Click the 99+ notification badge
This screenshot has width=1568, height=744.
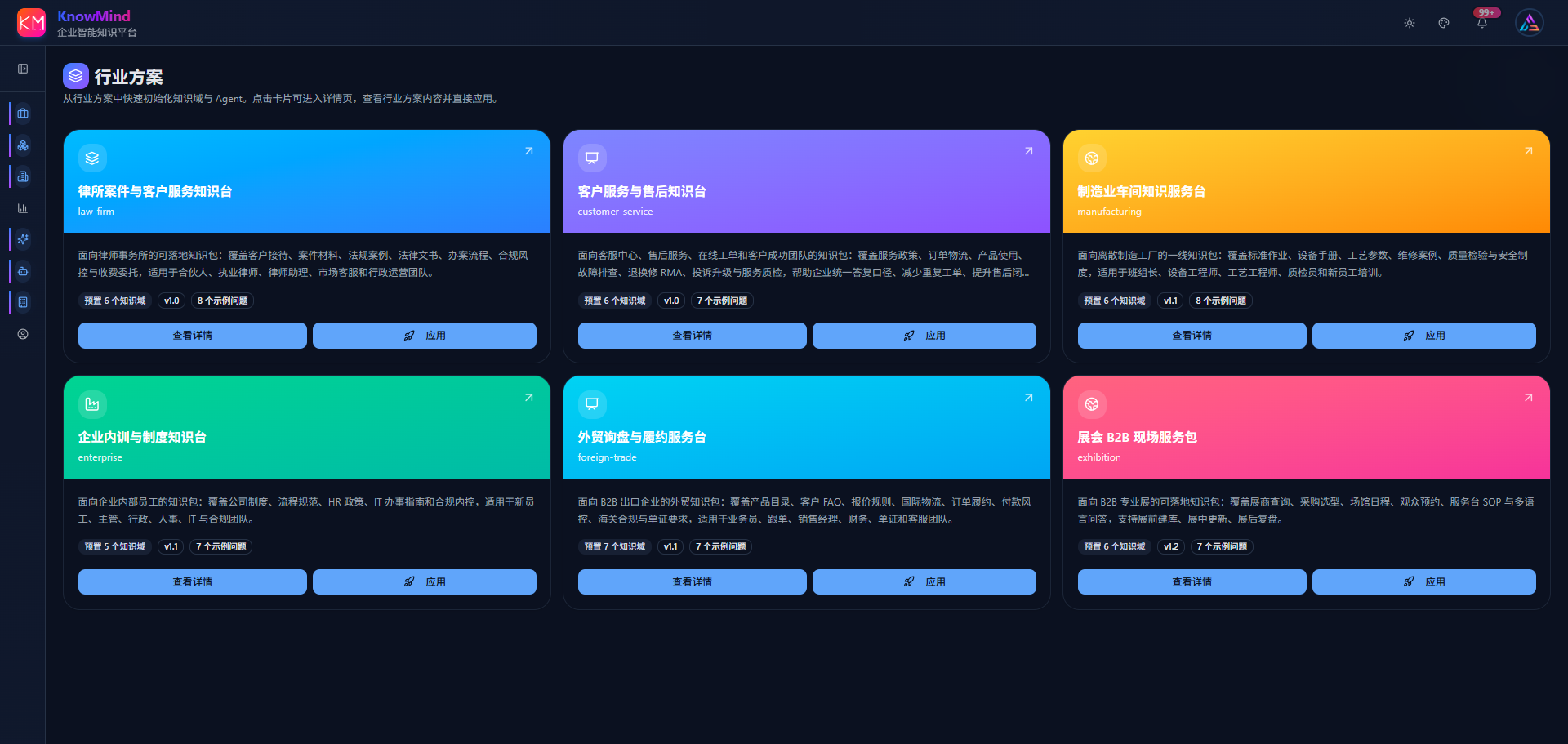(x=1487, y=12)
